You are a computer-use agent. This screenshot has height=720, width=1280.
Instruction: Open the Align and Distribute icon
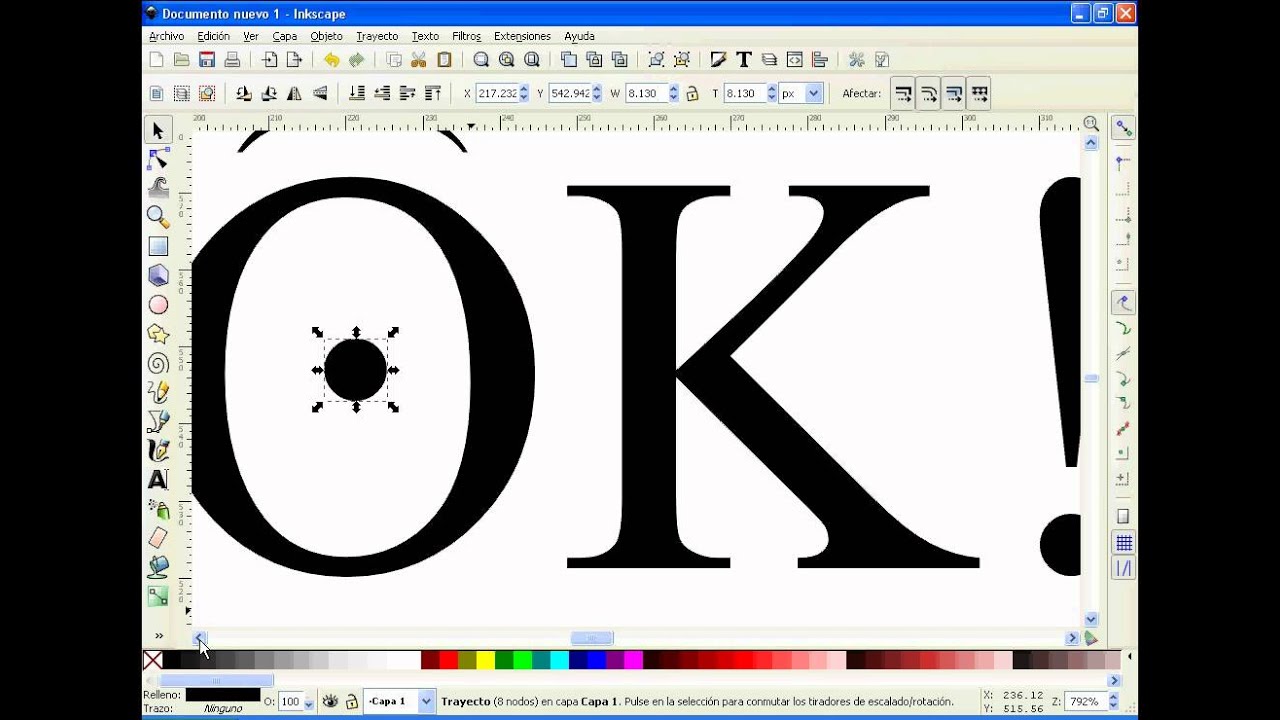[x=820, y=60]
